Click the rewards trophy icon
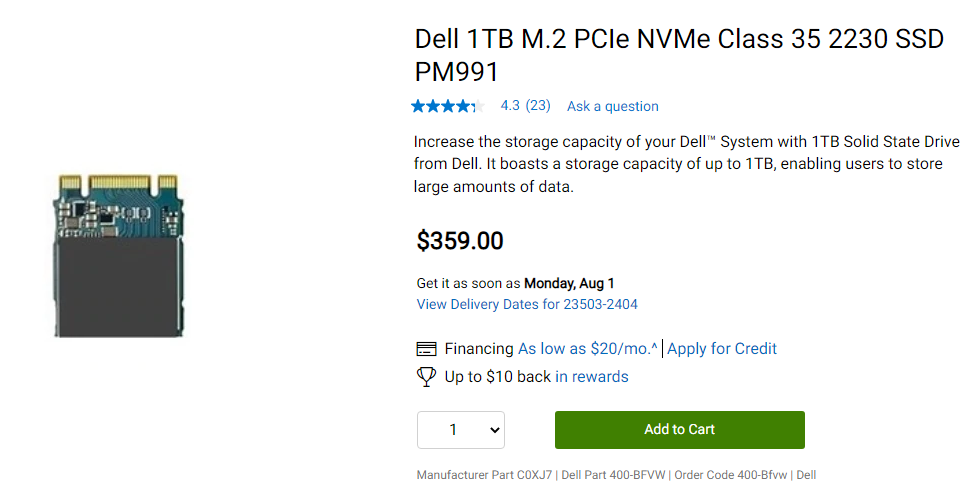The image size is (978, 492). (x=426, y=377)
